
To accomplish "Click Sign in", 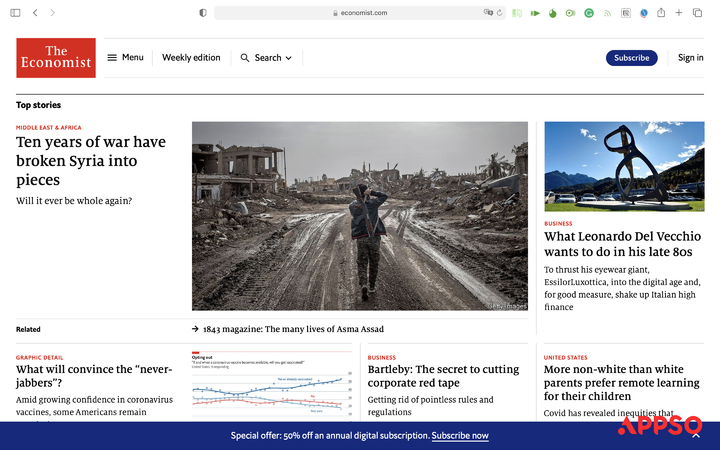I will 691,57.
